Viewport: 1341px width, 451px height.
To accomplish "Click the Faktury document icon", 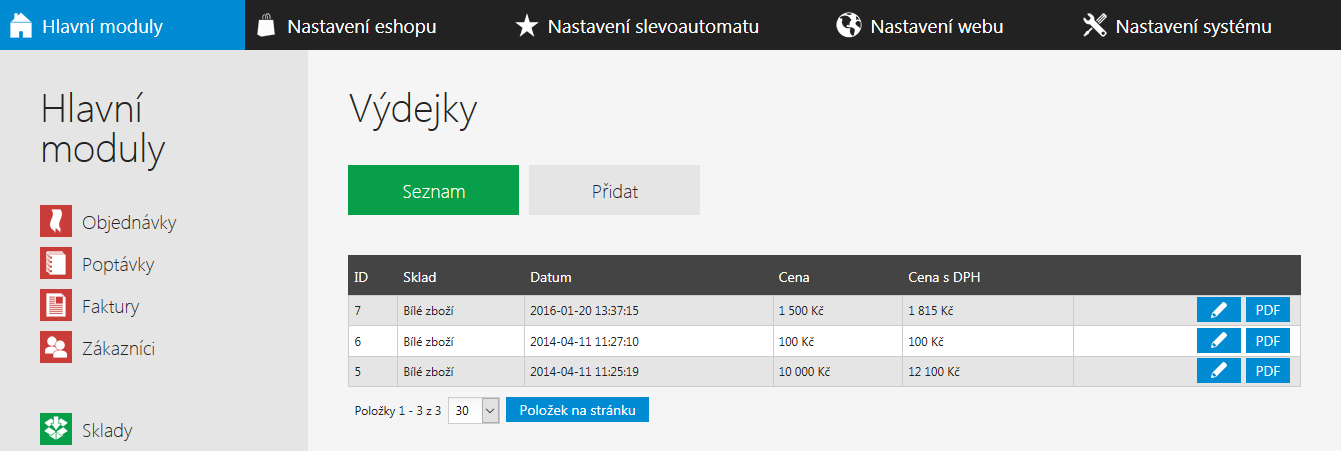I will (56, 305).
